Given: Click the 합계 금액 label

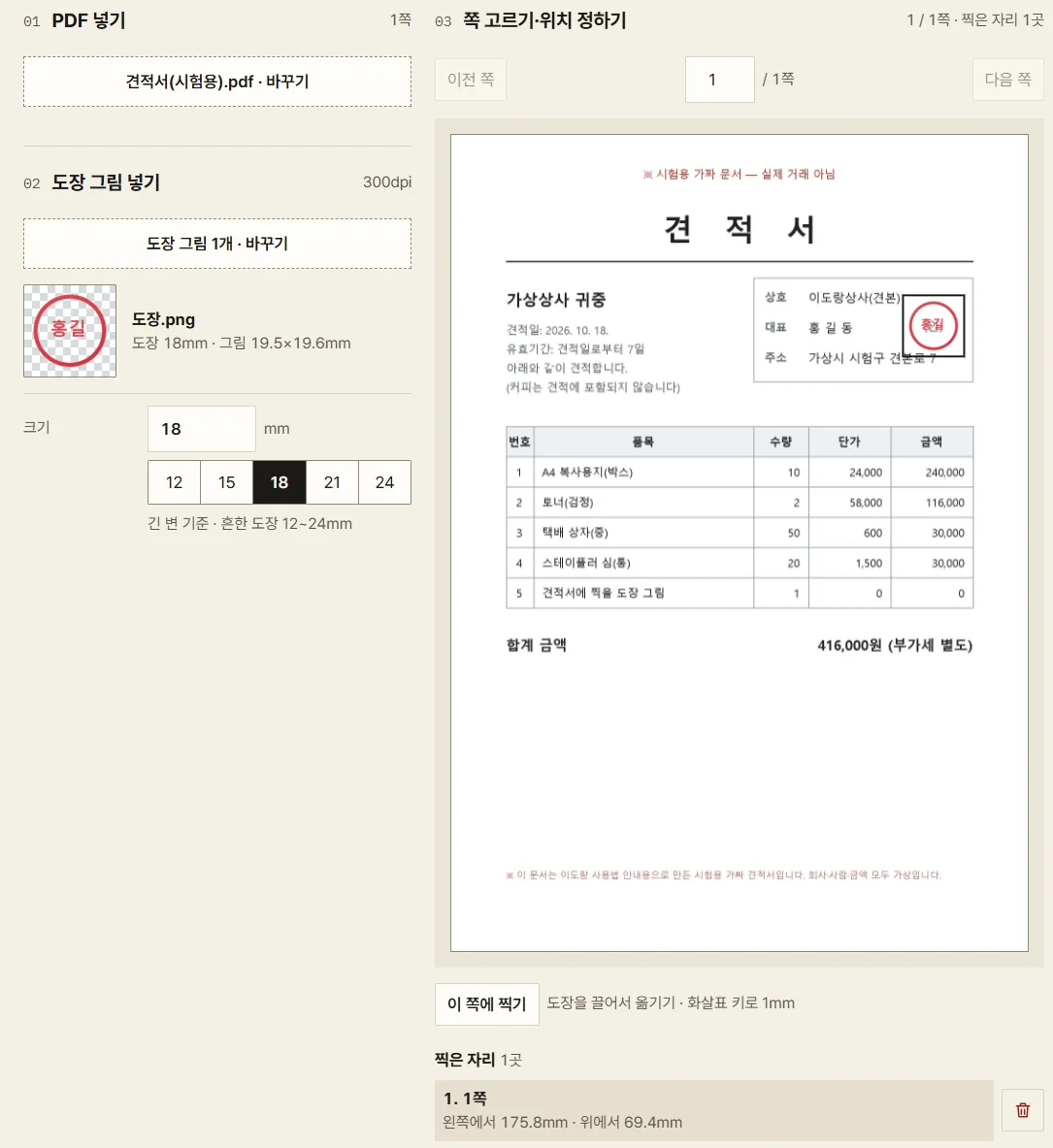Looking at the screenshot, I should (536, 645).
